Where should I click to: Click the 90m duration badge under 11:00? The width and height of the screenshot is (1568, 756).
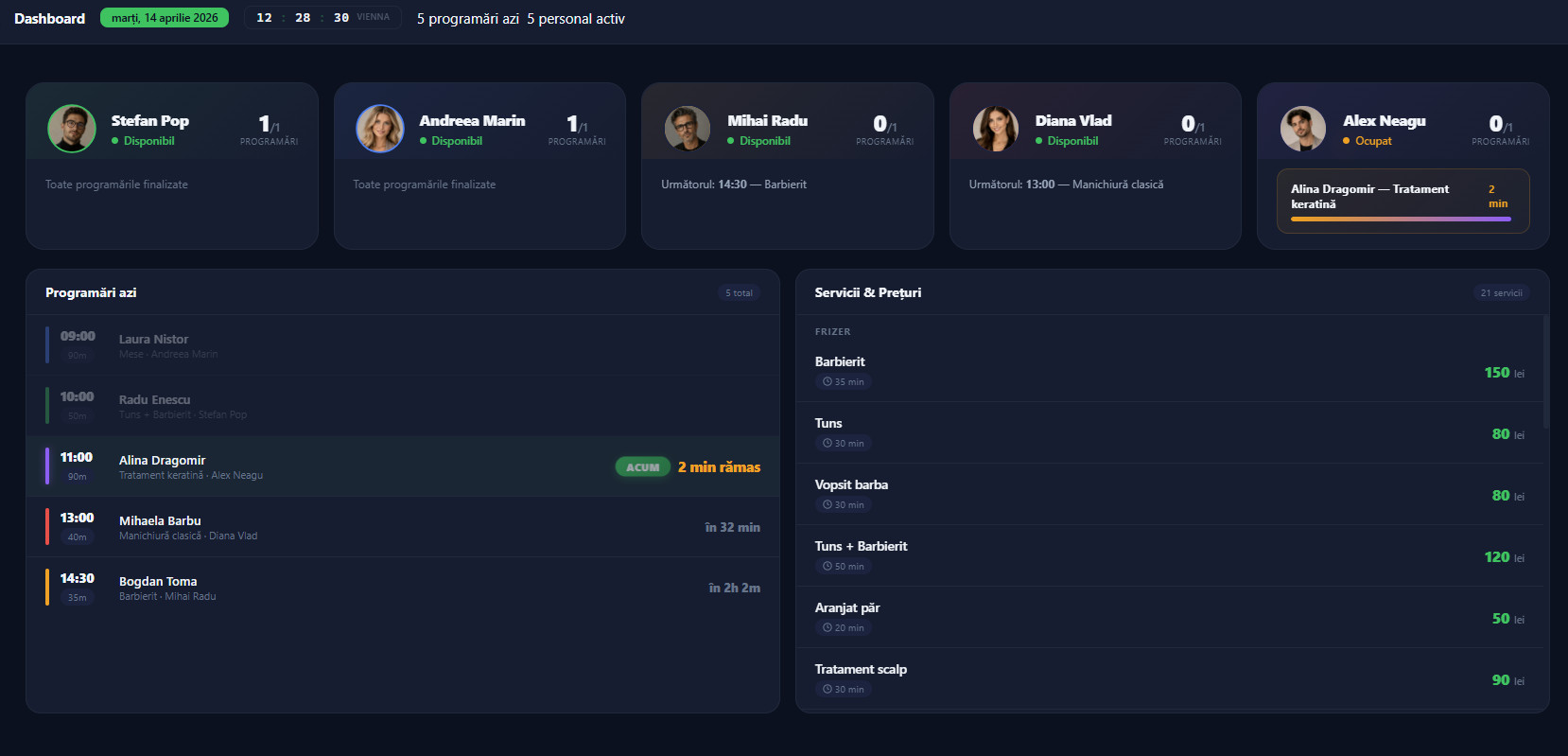78,477
